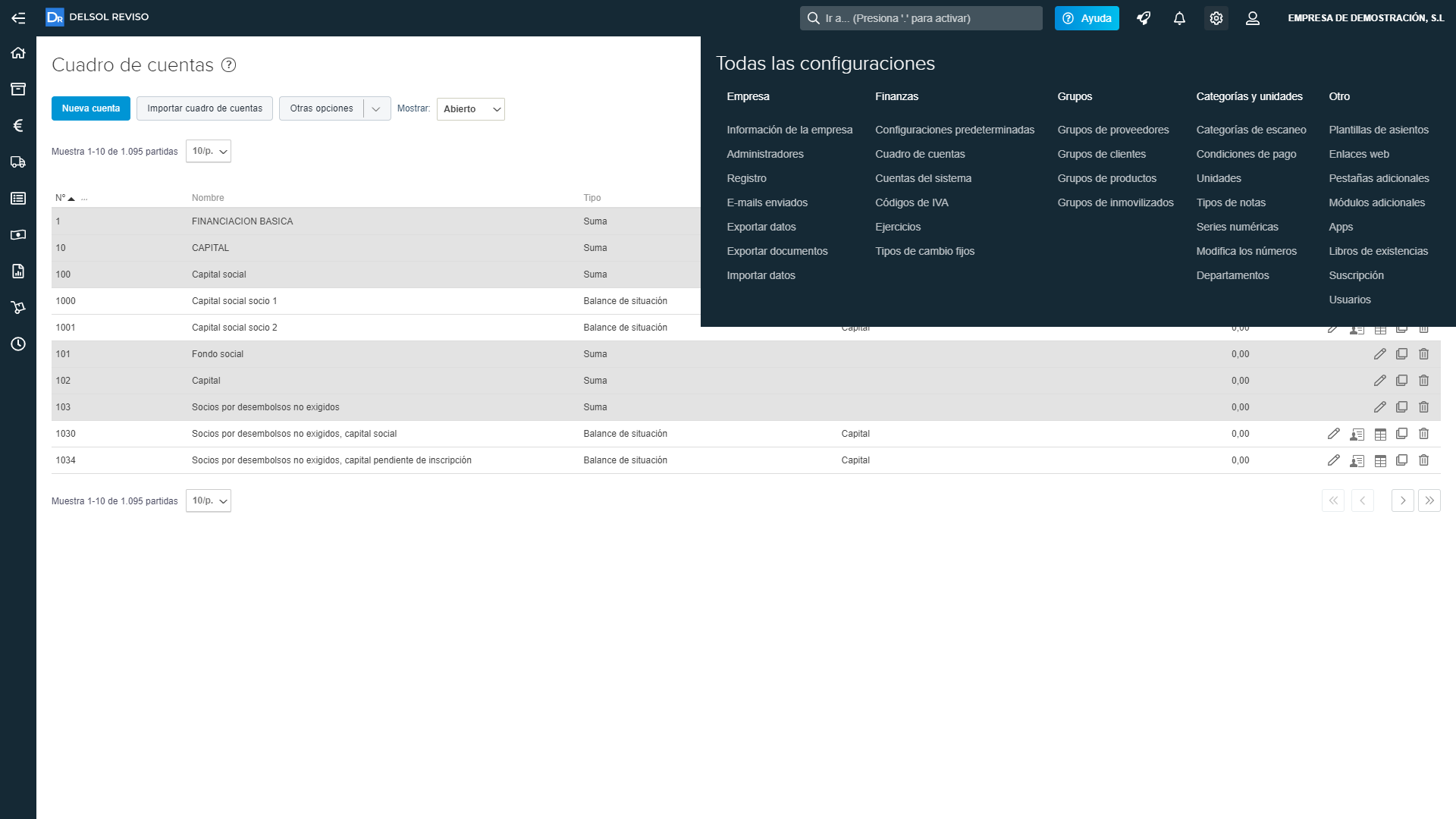Collapse sidebar with the back arrow icon
This screenshot has width=1456, height=819.
18,18
